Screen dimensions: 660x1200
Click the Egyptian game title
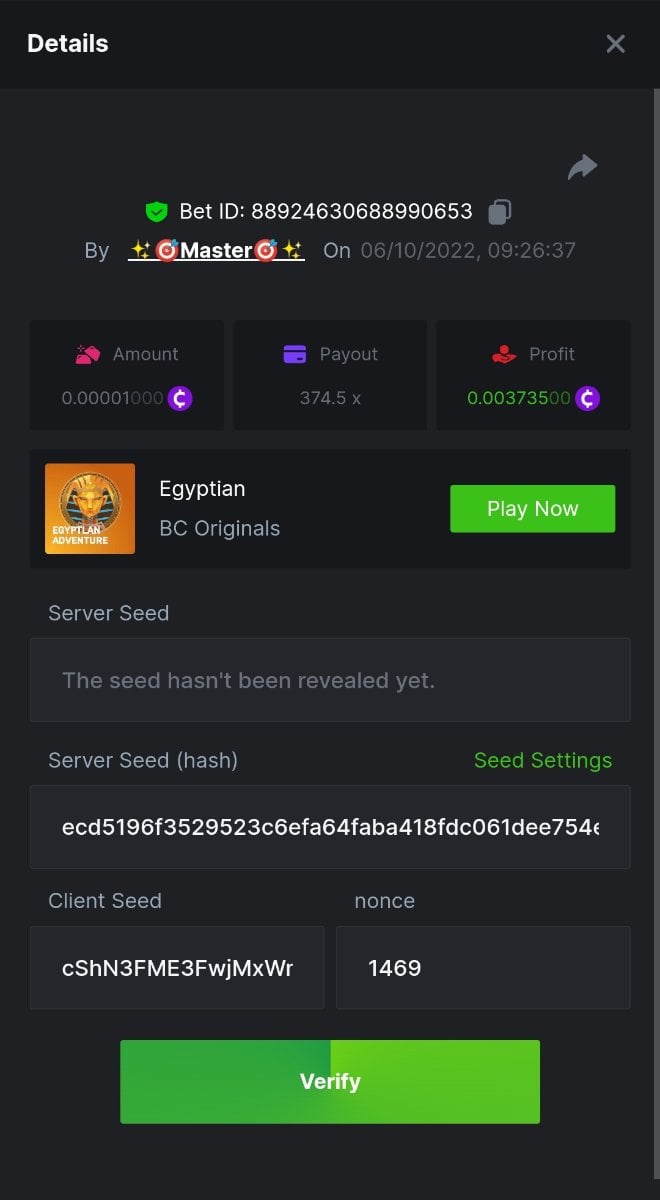(x=202, y=489)
